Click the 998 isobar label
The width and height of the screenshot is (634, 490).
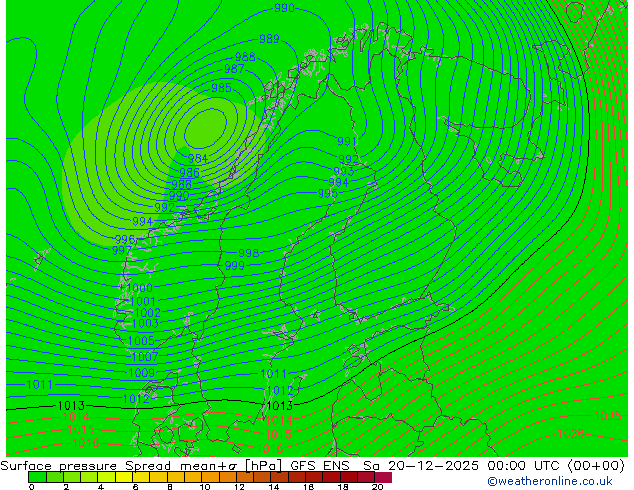249,253
